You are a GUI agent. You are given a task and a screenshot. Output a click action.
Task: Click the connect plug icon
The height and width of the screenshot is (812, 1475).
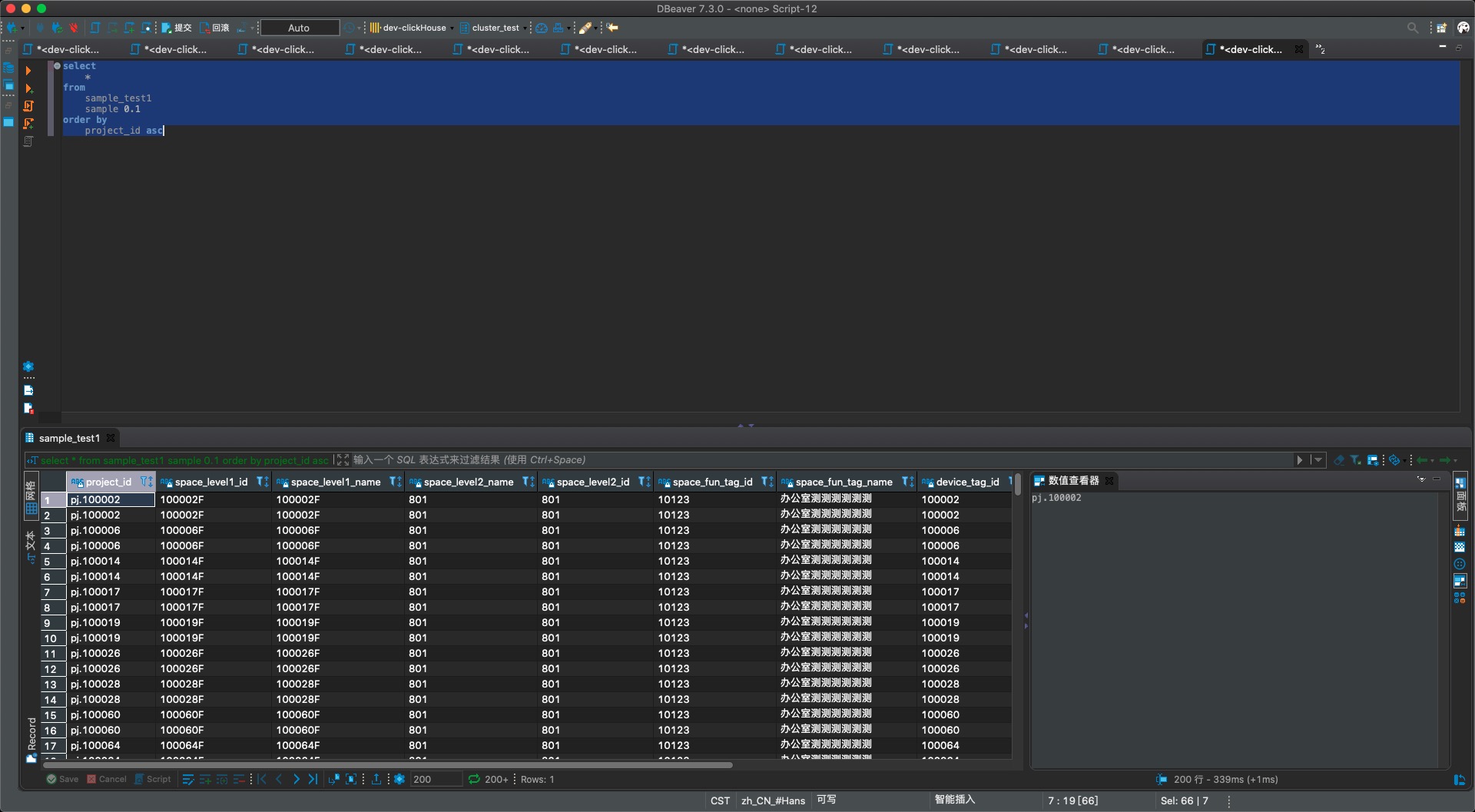coord(40,28)
